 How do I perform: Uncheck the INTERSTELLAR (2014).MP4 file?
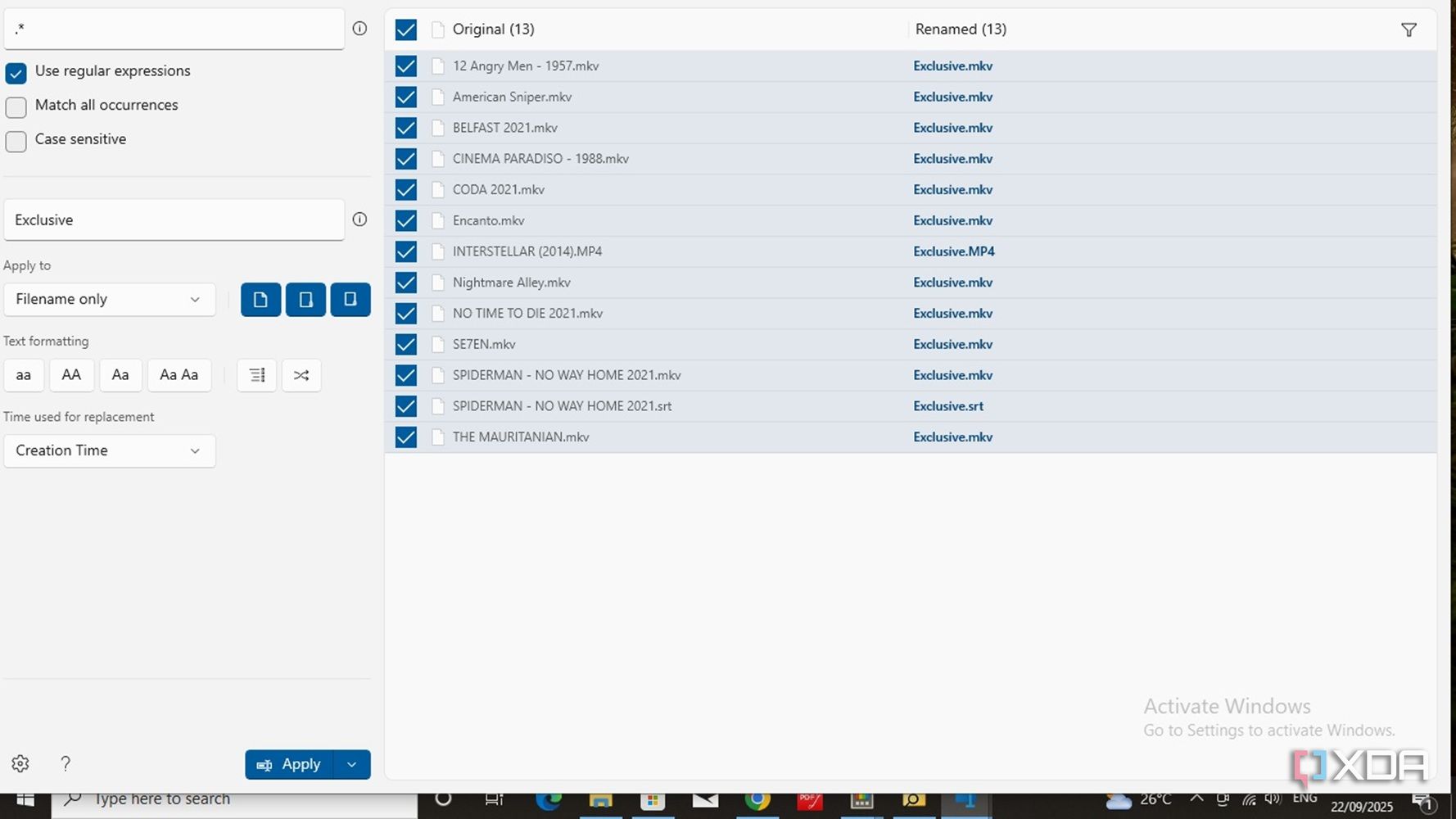point(406,252)
